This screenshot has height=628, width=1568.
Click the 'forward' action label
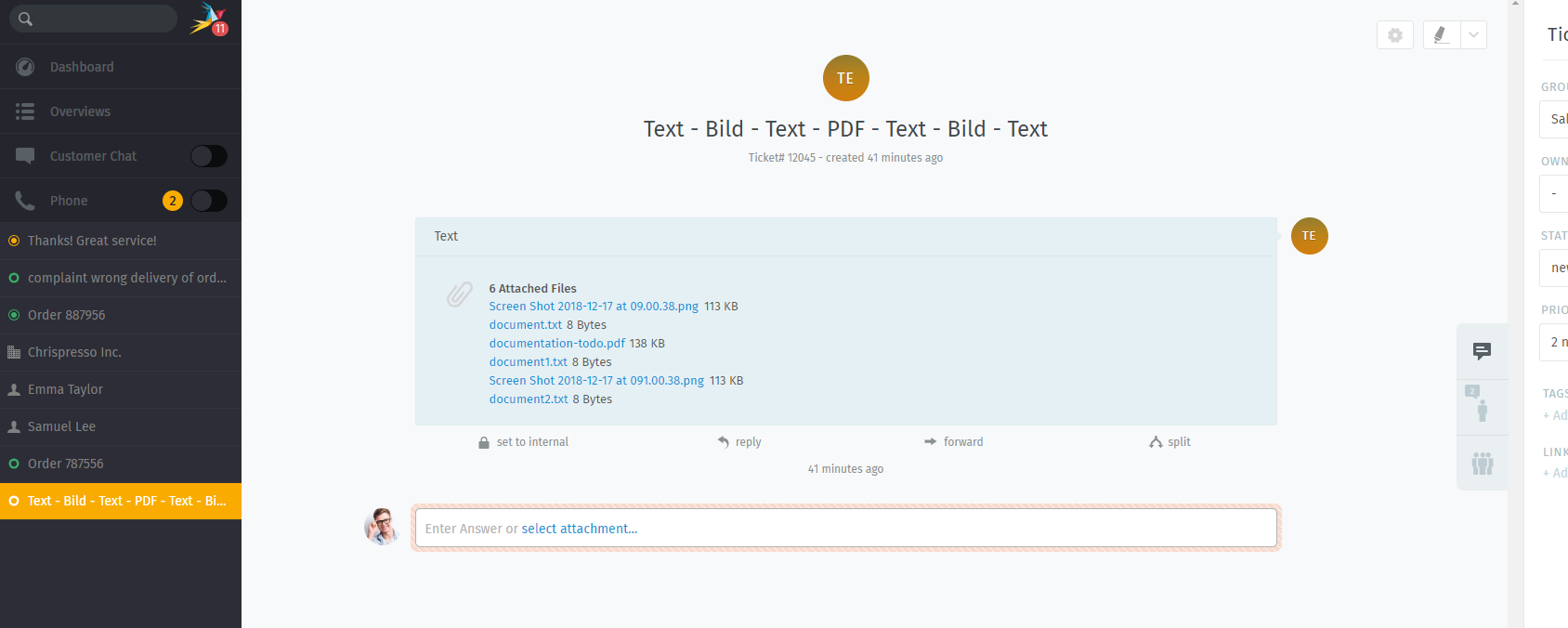pos(963,442)
